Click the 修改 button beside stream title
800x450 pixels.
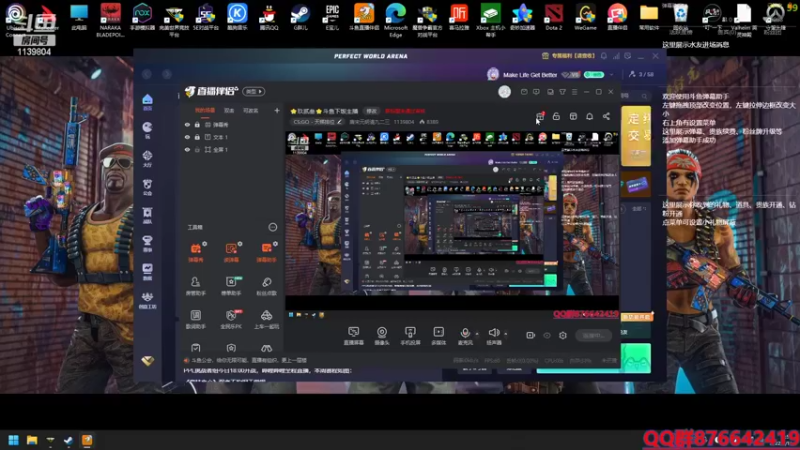(x=371, y=111)
